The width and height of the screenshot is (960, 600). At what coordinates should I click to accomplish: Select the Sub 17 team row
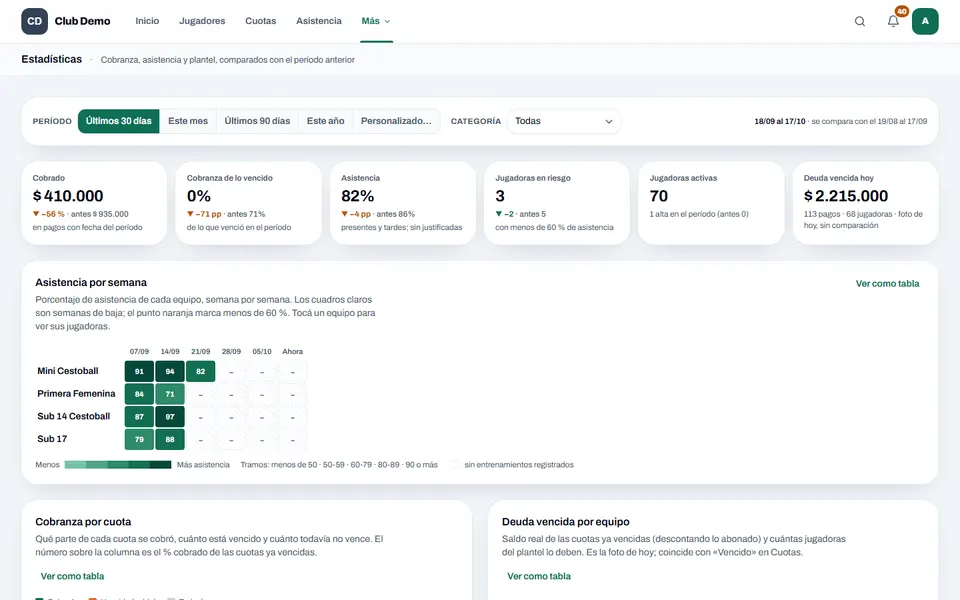[x=52, y=439]
